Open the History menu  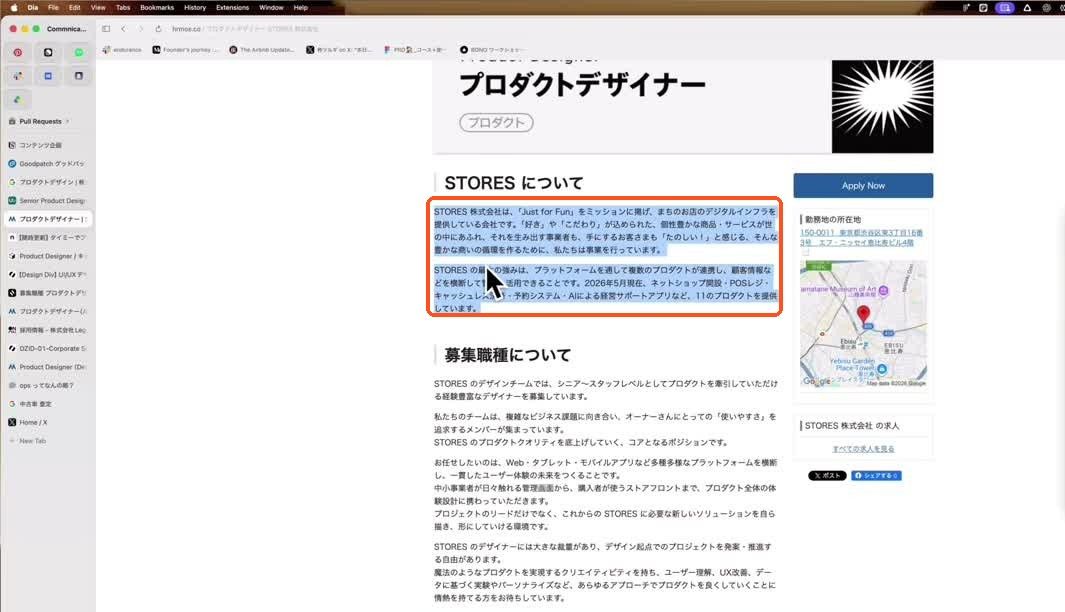pos(195,7)
